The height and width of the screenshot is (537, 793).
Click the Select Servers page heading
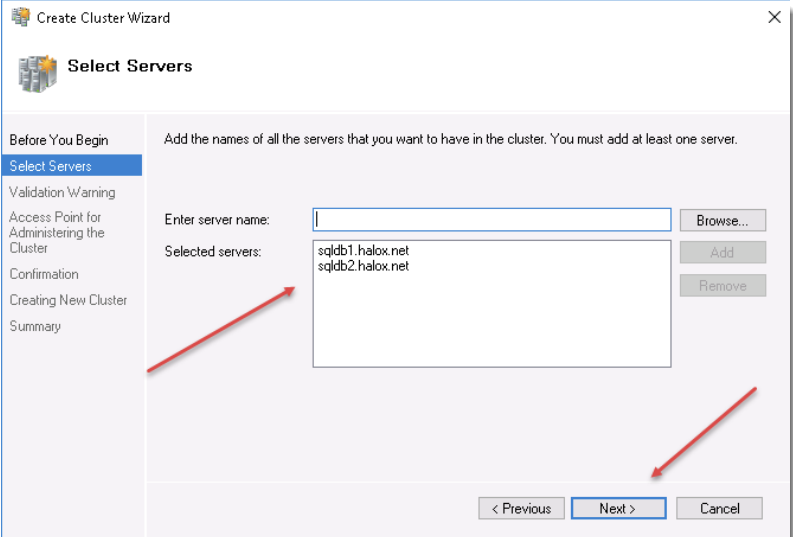(130, 66)
